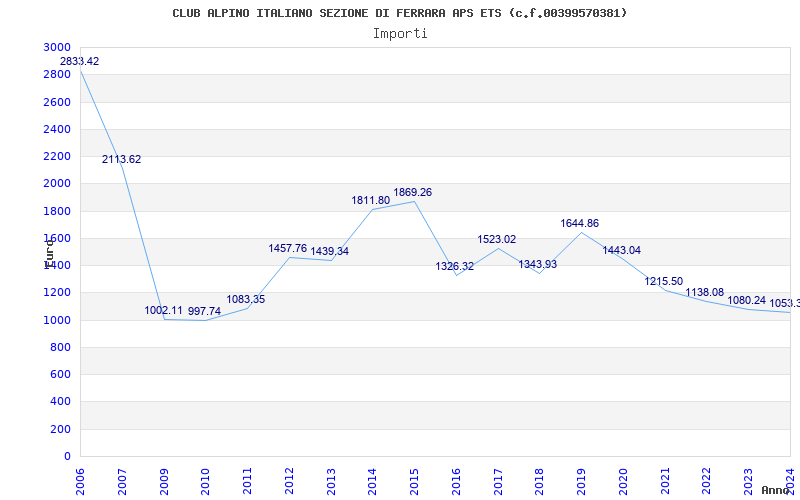The height and width of the screenshot is (500, 800).
Task: Select the 1644.86 data label
Action: 580,223
